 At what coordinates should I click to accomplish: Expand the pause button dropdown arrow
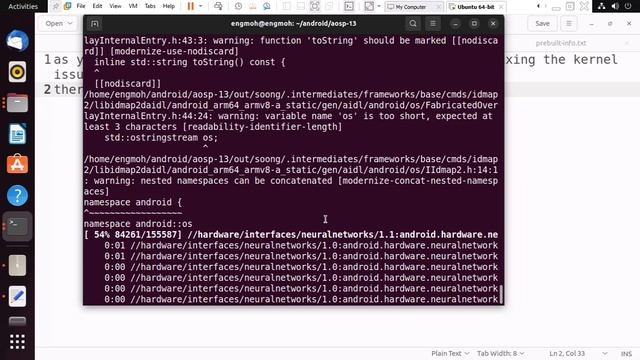pos(200,6)
